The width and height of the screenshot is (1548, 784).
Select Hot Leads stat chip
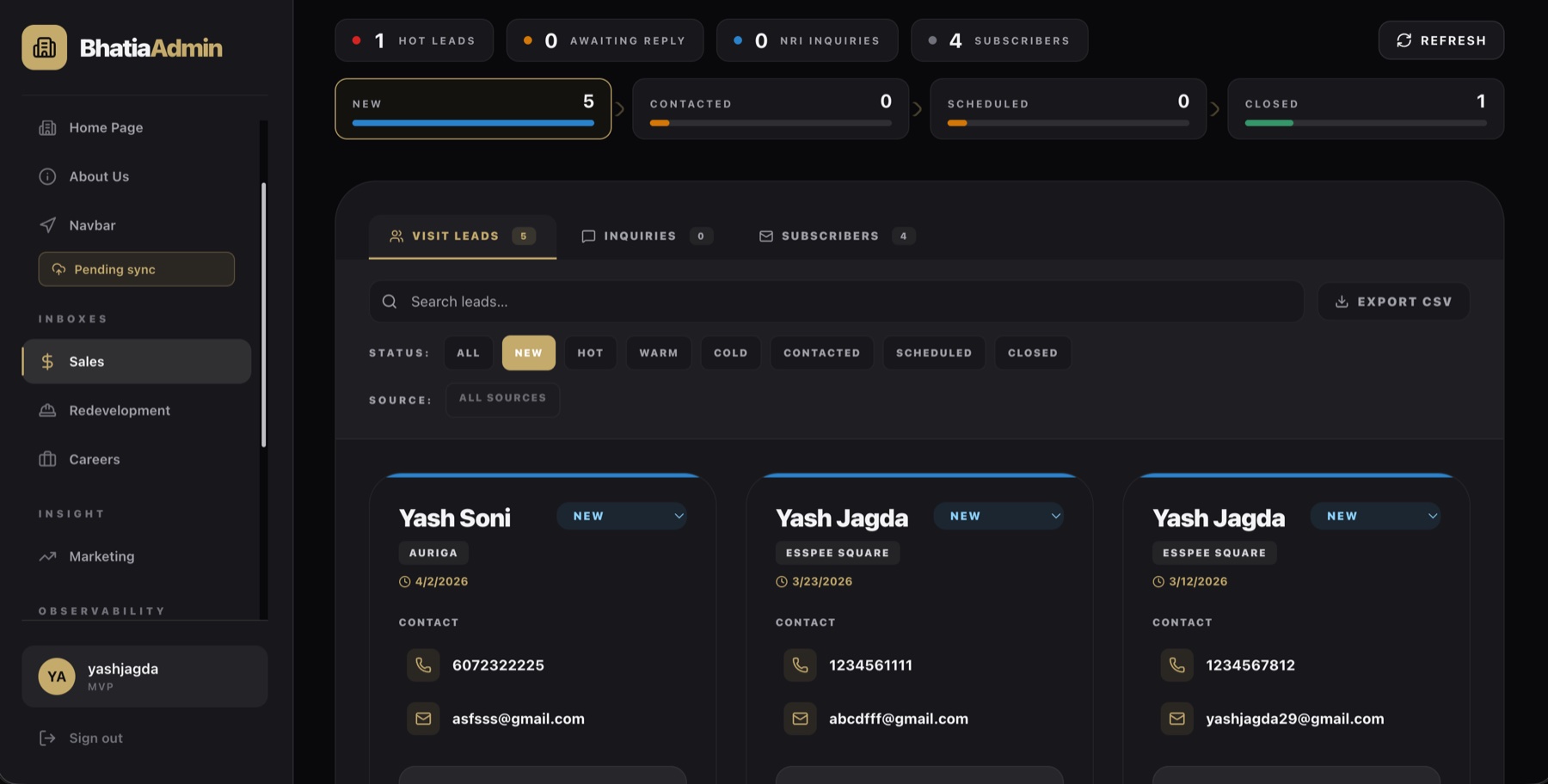[415, 40]
